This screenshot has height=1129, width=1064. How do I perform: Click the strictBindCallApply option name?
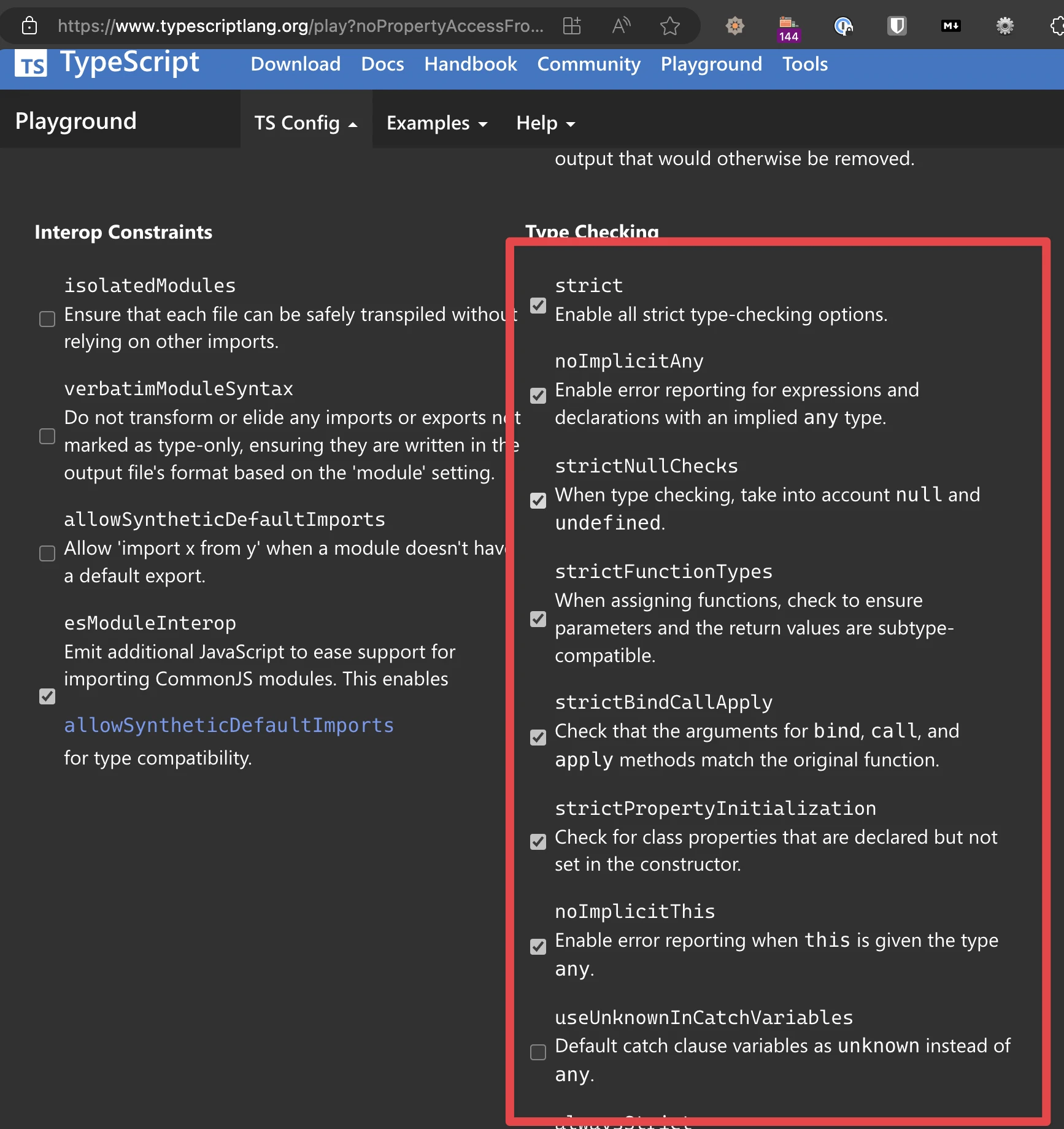click(x=663, y=702)
